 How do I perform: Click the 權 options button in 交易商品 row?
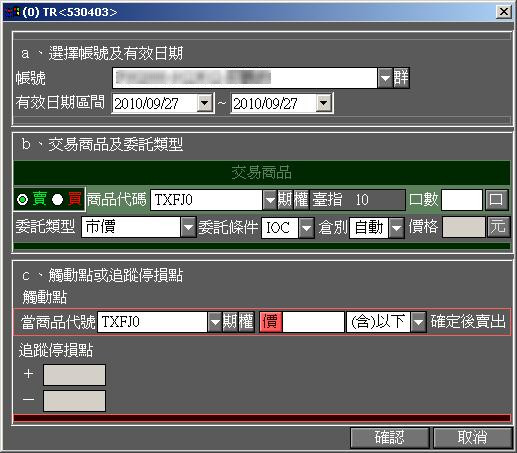tap(301, 200)
